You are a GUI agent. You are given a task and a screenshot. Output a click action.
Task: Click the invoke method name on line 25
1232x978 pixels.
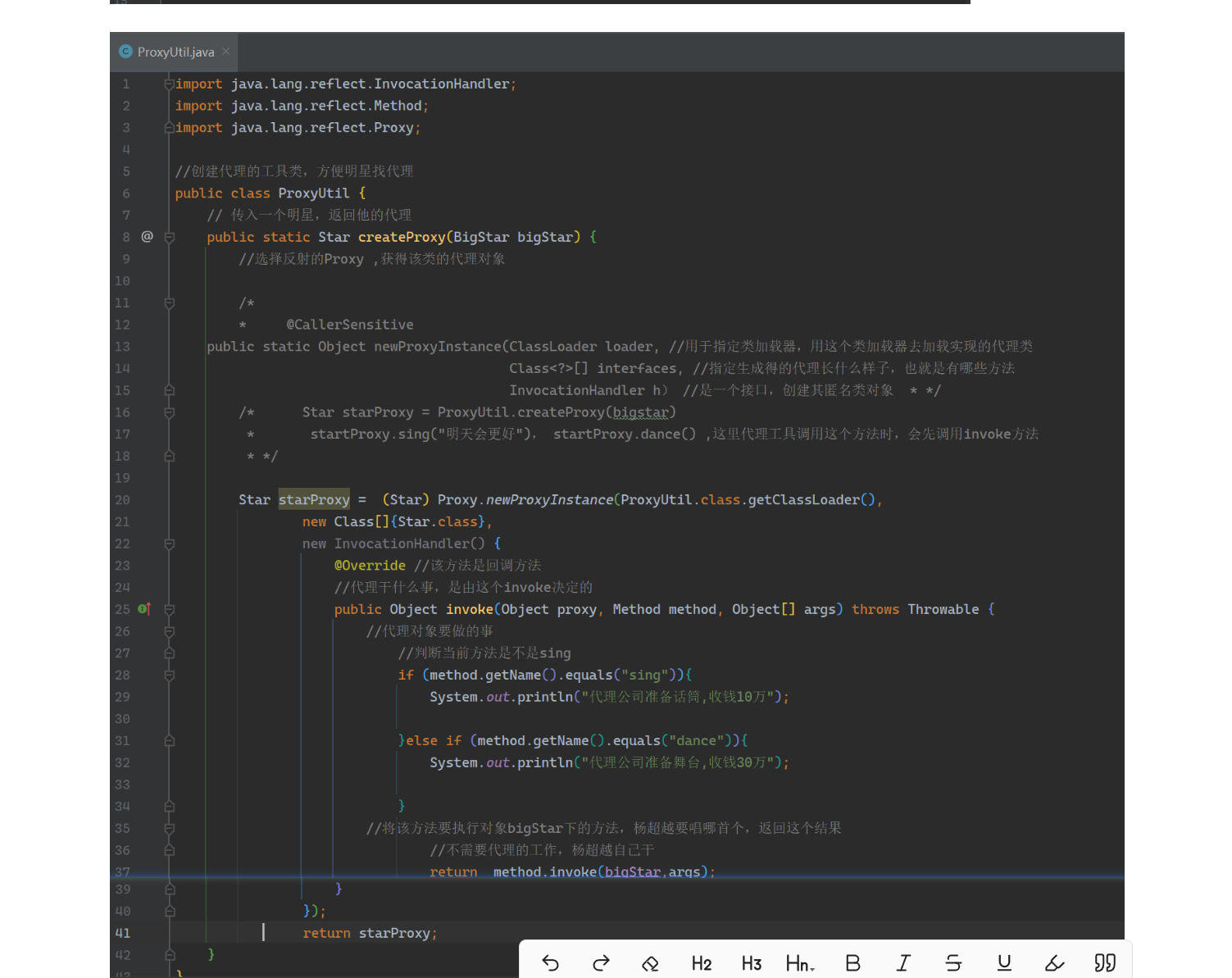coord(470,609)
